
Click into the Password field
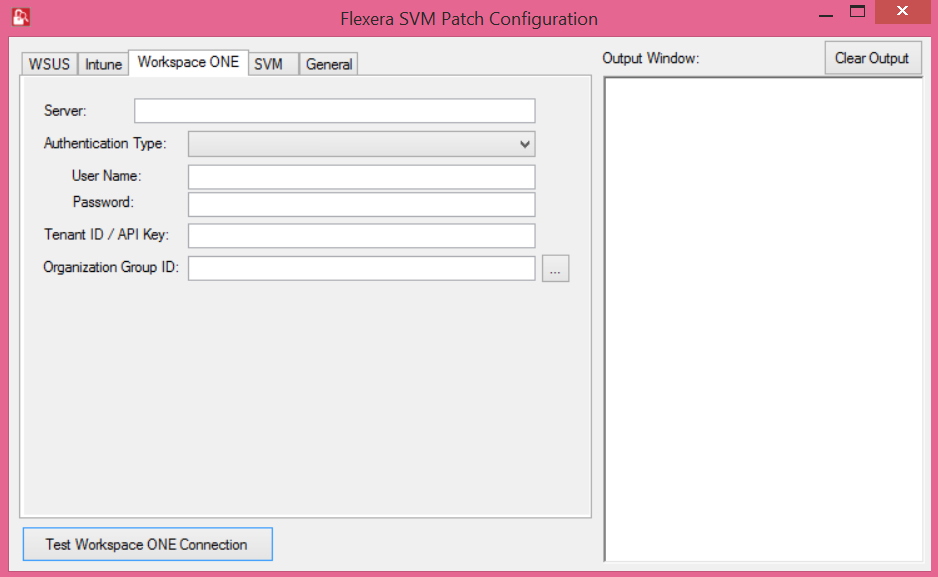pos(361,204)
